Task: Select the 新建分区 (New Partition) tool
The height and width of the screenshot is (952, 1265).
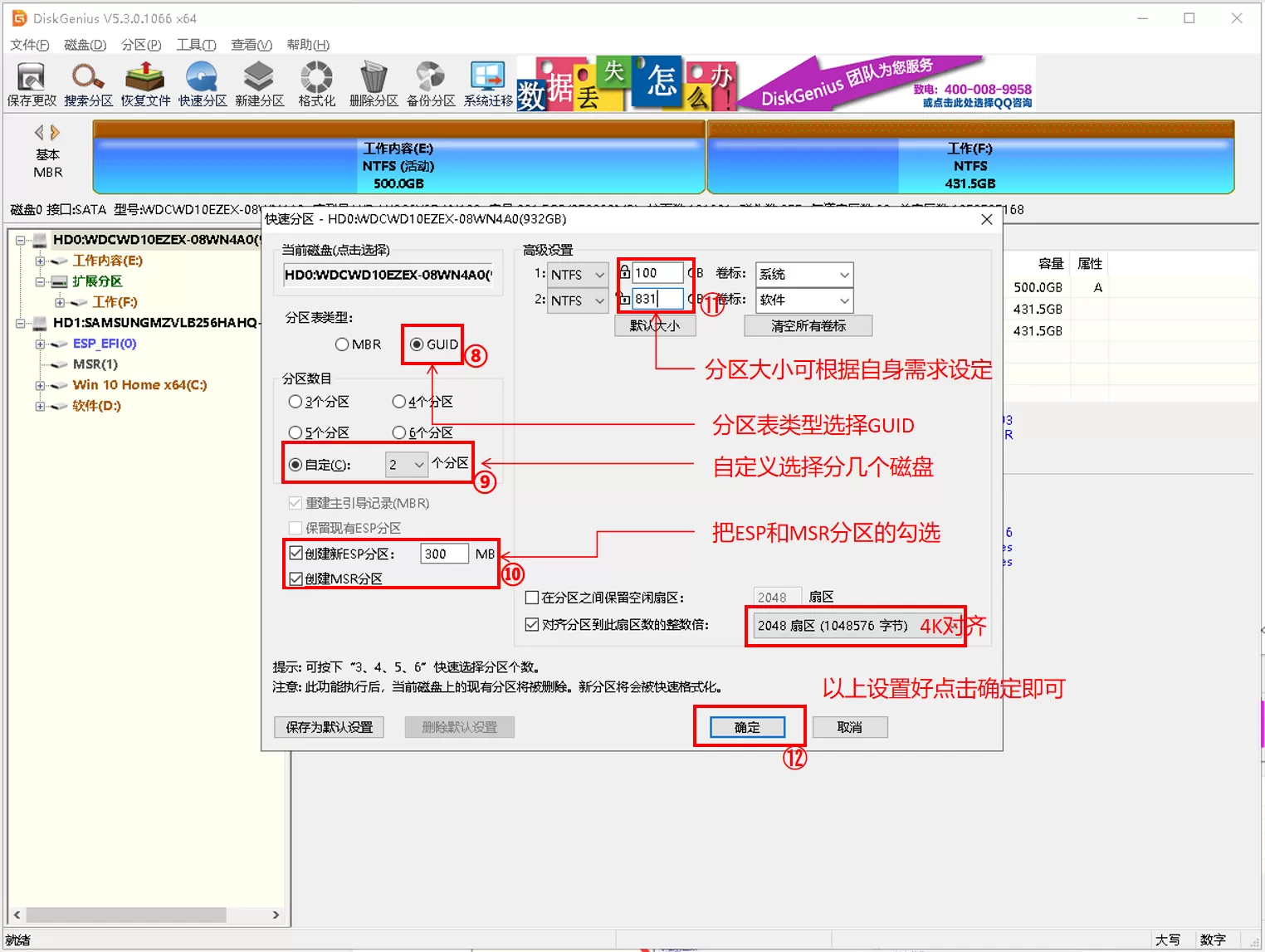Action: point(259,83)
